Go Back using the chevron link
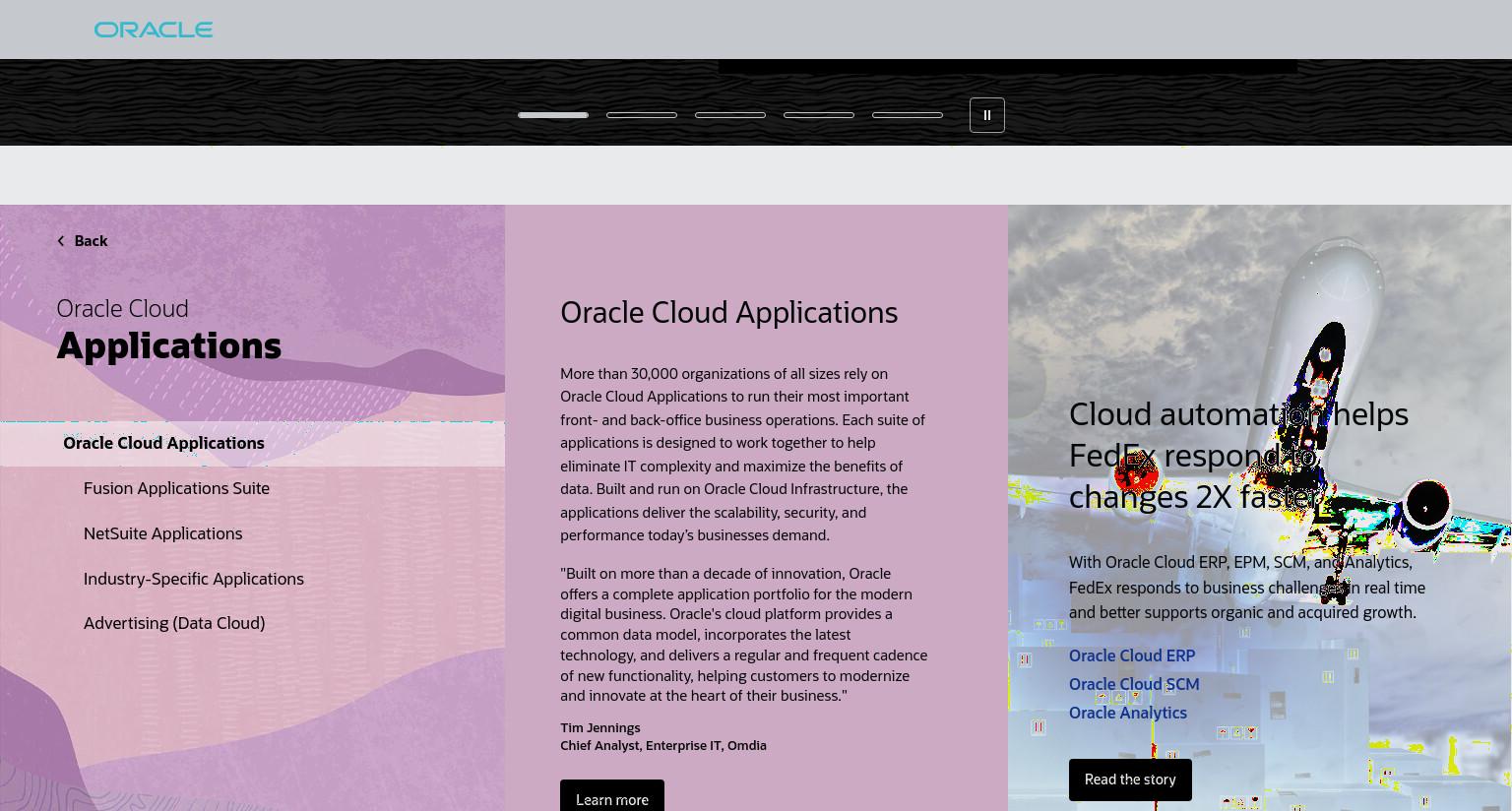1512x811 pixels. click(x=83, y=241)
